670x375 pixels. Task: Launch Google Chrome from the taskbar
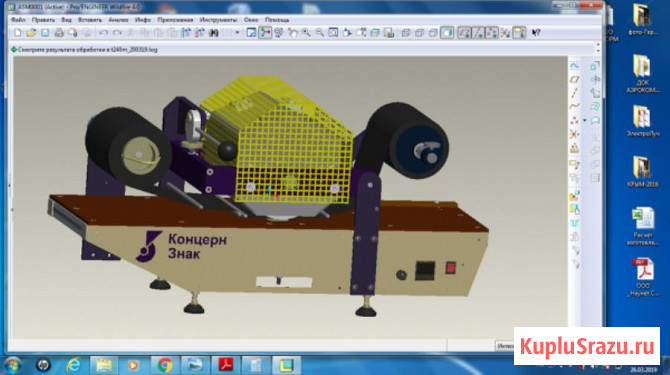[164, 365]
